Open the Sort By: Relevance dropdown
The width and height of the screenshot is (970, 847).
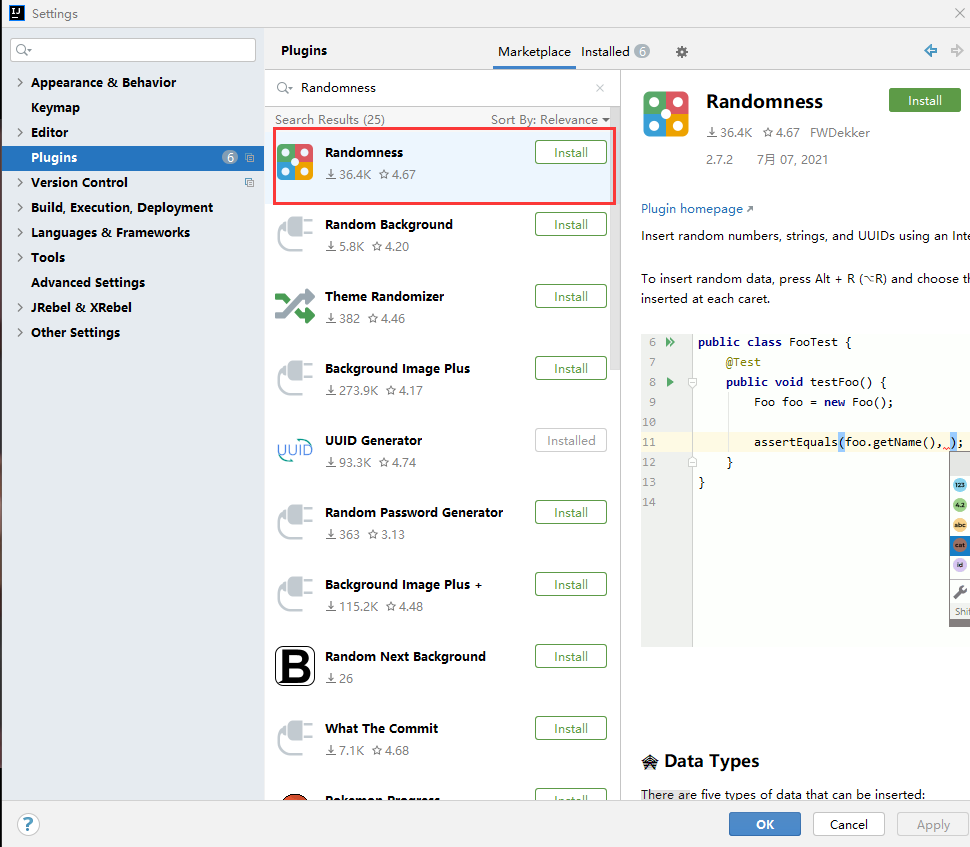point(550,119)
